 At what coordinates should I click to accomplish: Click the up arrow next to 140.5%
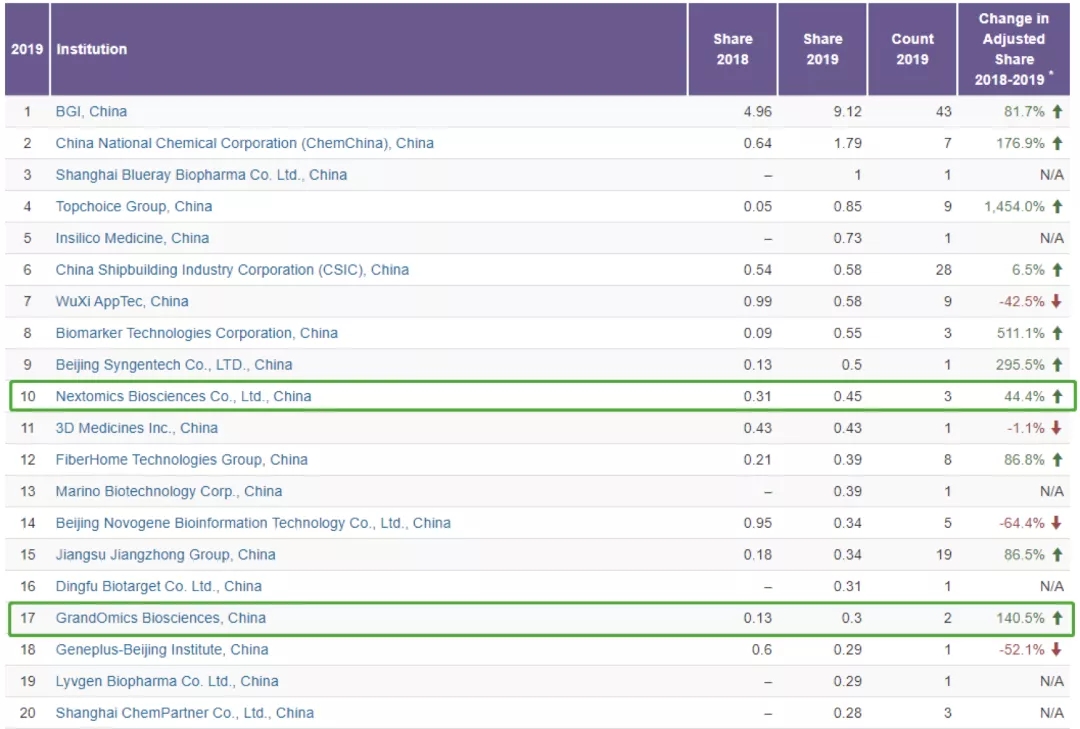coord(1057,619)
